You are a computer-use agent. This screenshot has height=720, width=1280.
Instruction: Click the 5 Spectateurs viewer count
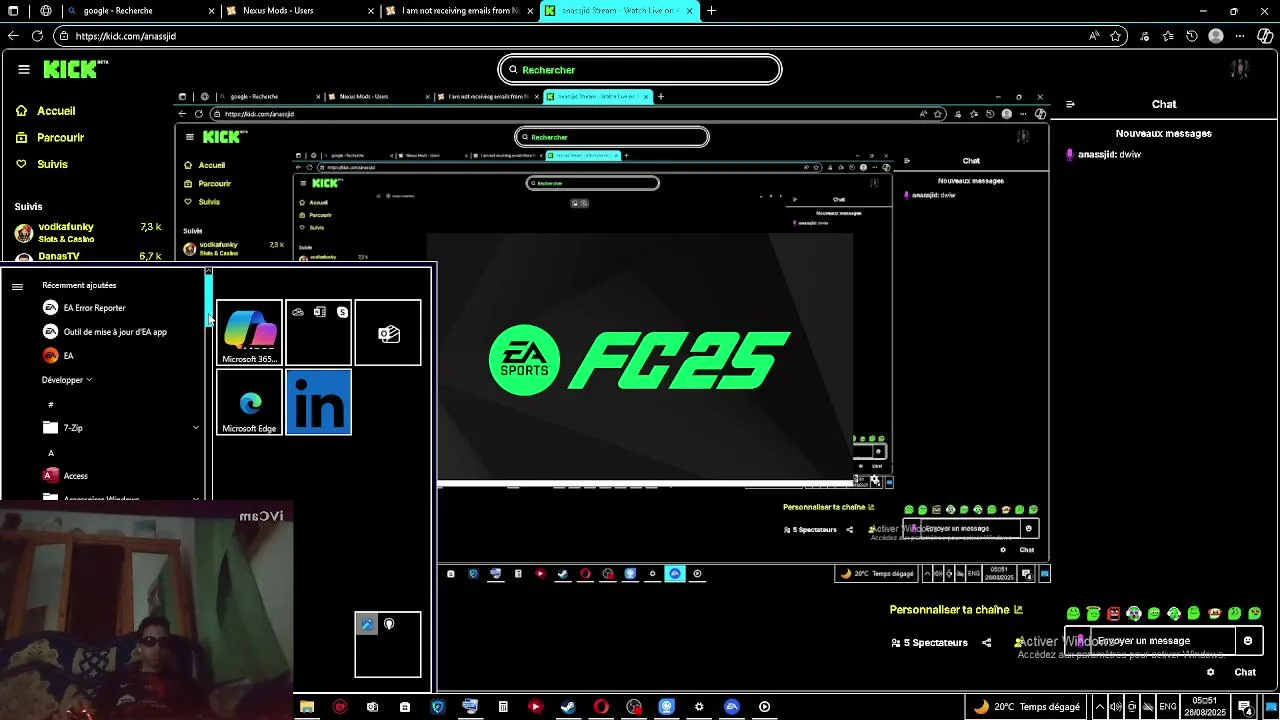point(930,643)
